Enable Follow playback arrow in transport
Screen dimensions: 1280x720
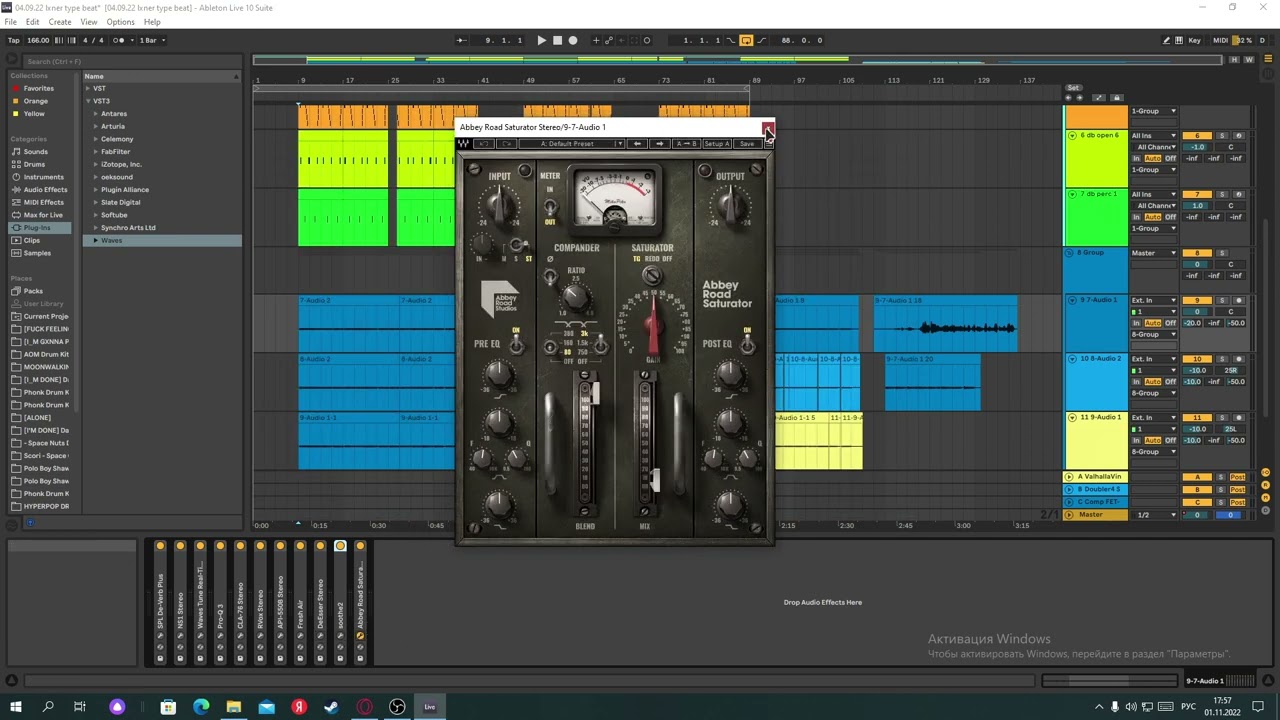pyautogui.click(x=461, y=40)
